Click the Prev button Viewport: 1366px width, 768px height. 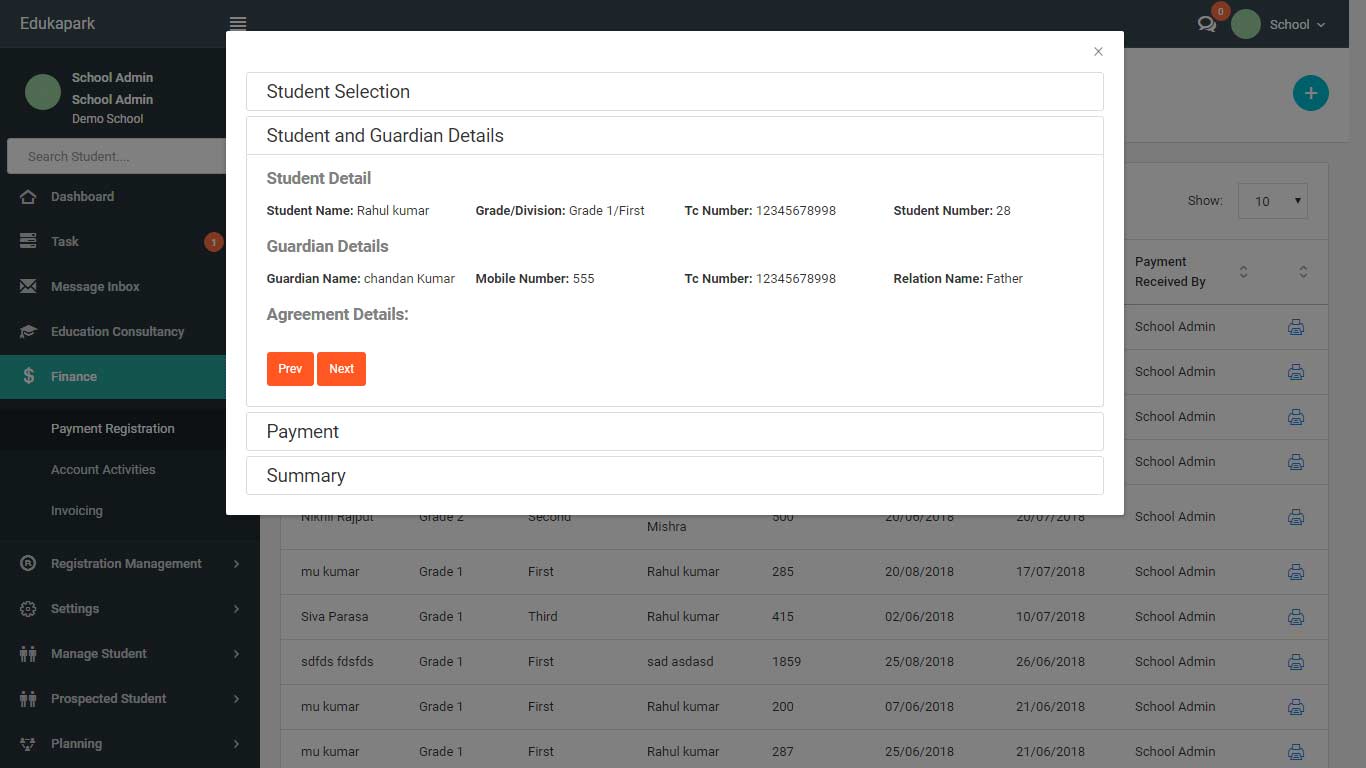(290, 368)
